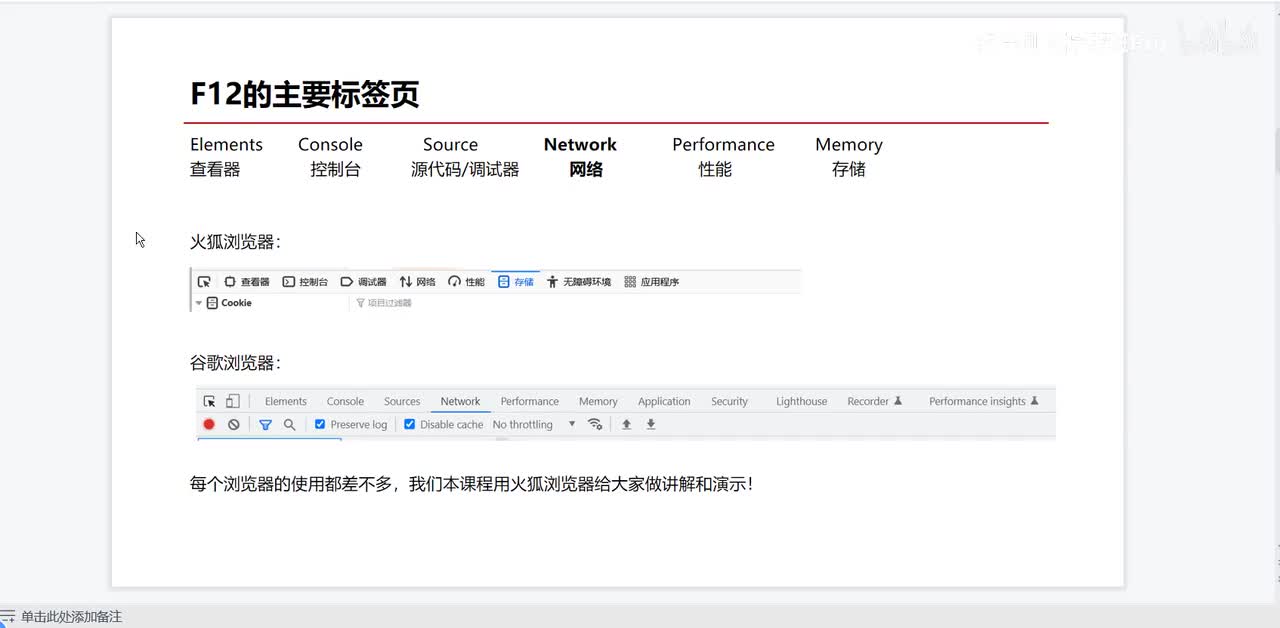Click the Firefox application grid icon 应用程序
The image size is (1280, 628).
coord(630,282)
